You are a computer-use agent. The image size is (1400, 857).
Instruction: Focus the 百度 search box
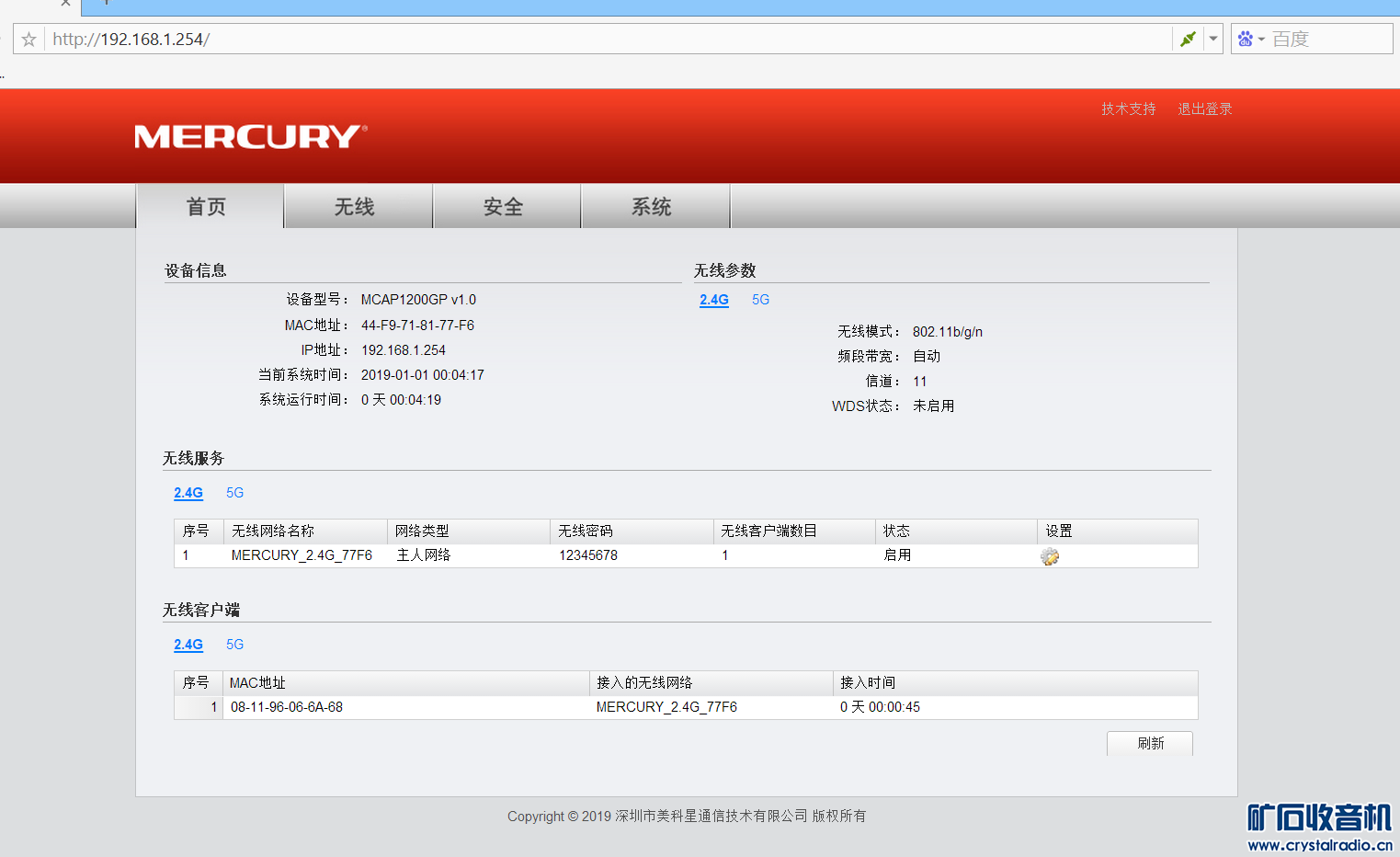click(1328, 39)
